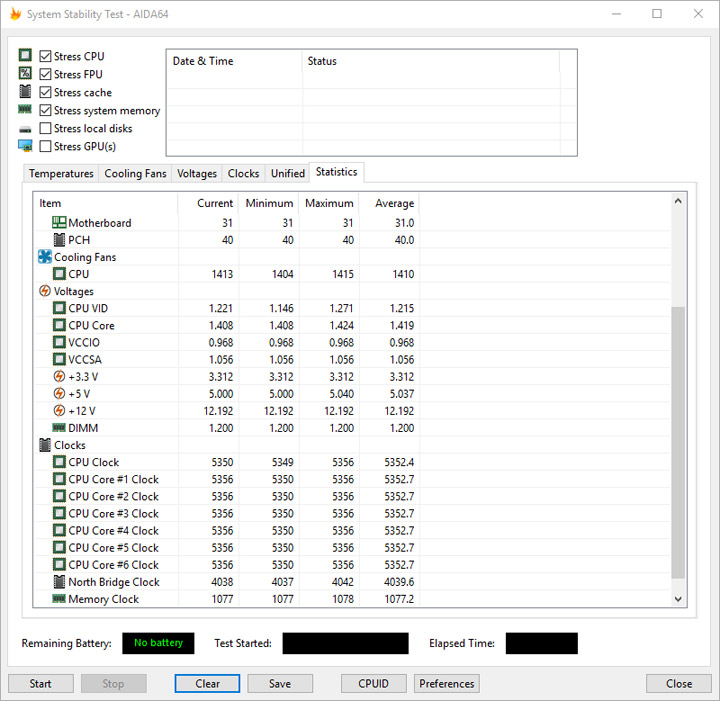Switch to the Temperatures tab
Image resolution: width=720 pixels, height=701 pixels.
(61, 174)
